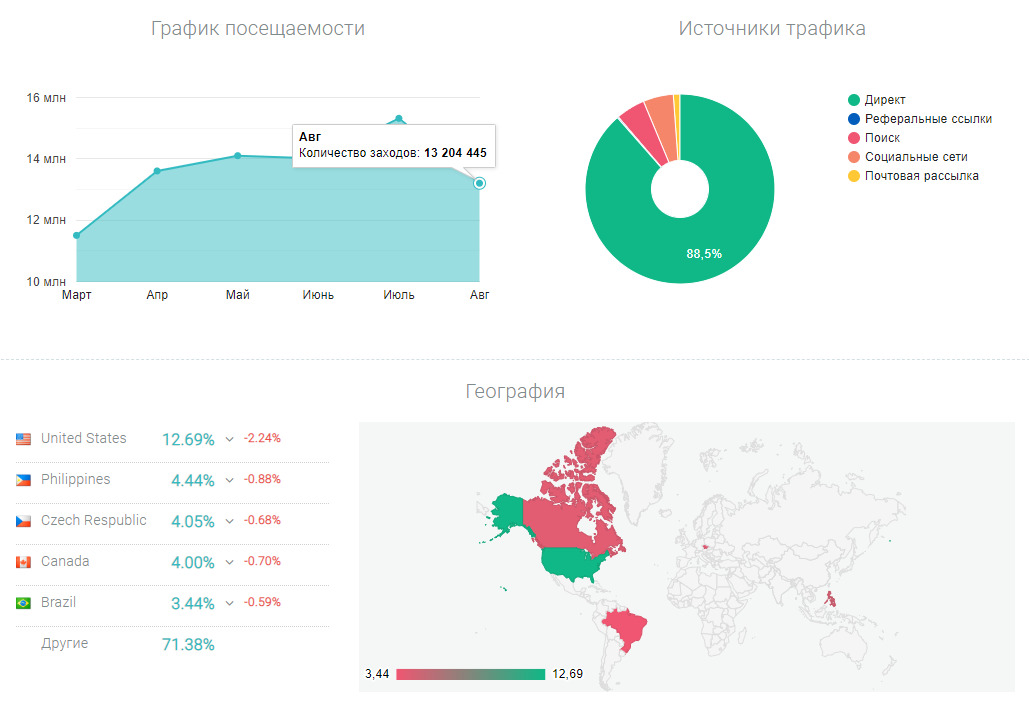Select the Авг data point on chart
Image resolution: width=1029 pixels, height=708 pixels.
click(480, 183)
